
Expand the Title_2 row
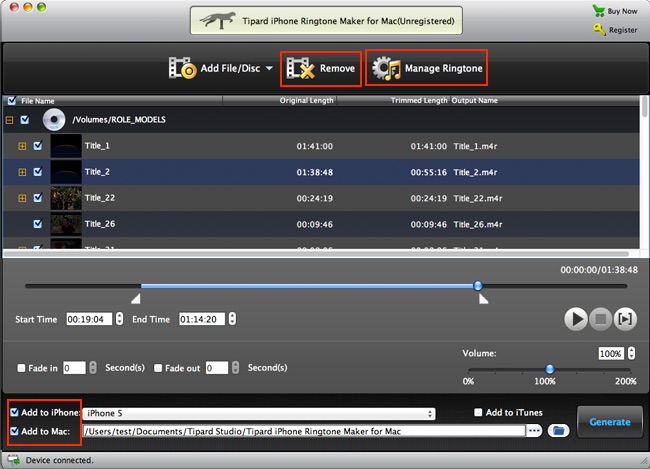(x=22, y=172)
